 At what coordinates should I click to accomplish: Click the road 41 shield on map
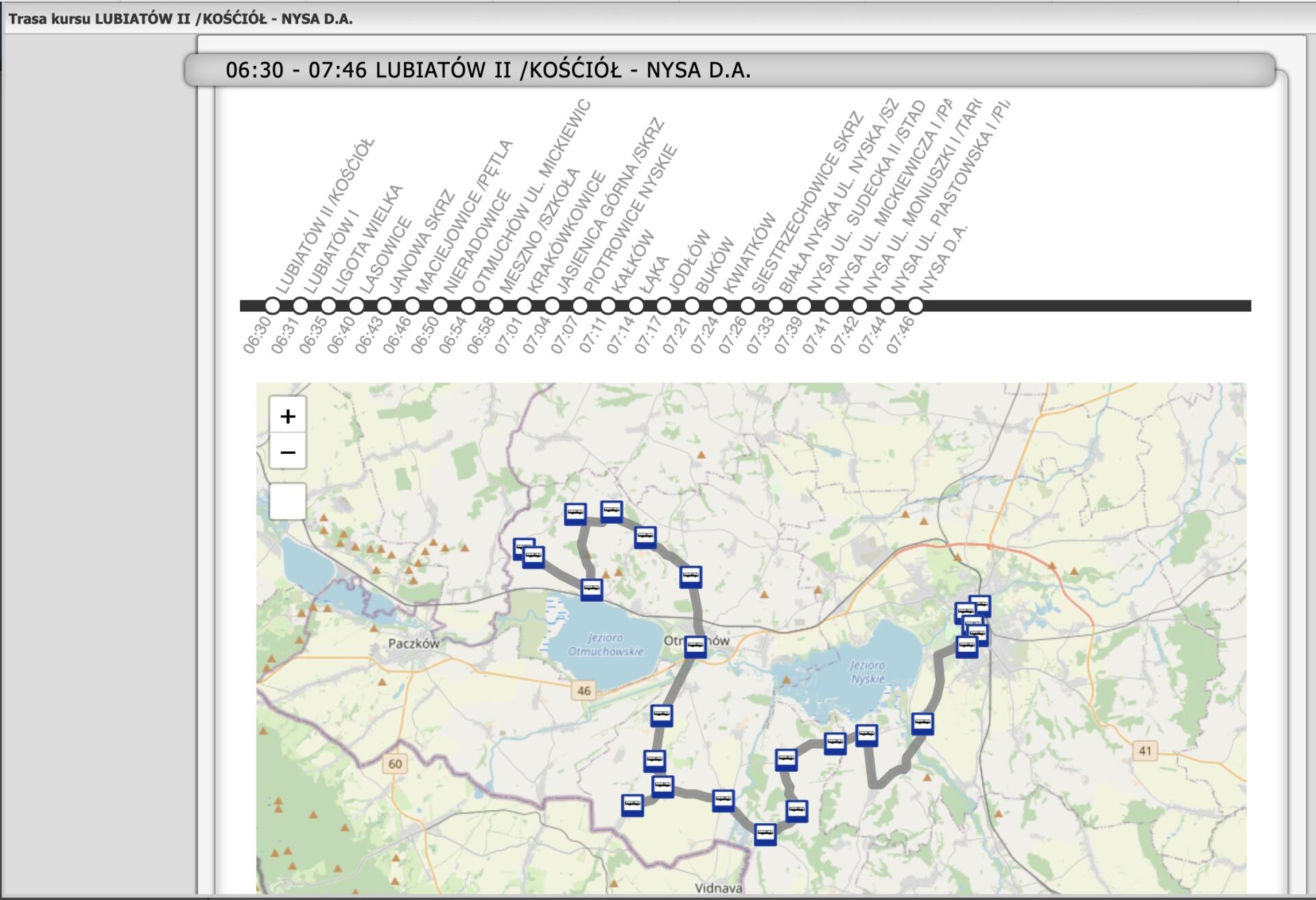click(x=1145, y=751)
